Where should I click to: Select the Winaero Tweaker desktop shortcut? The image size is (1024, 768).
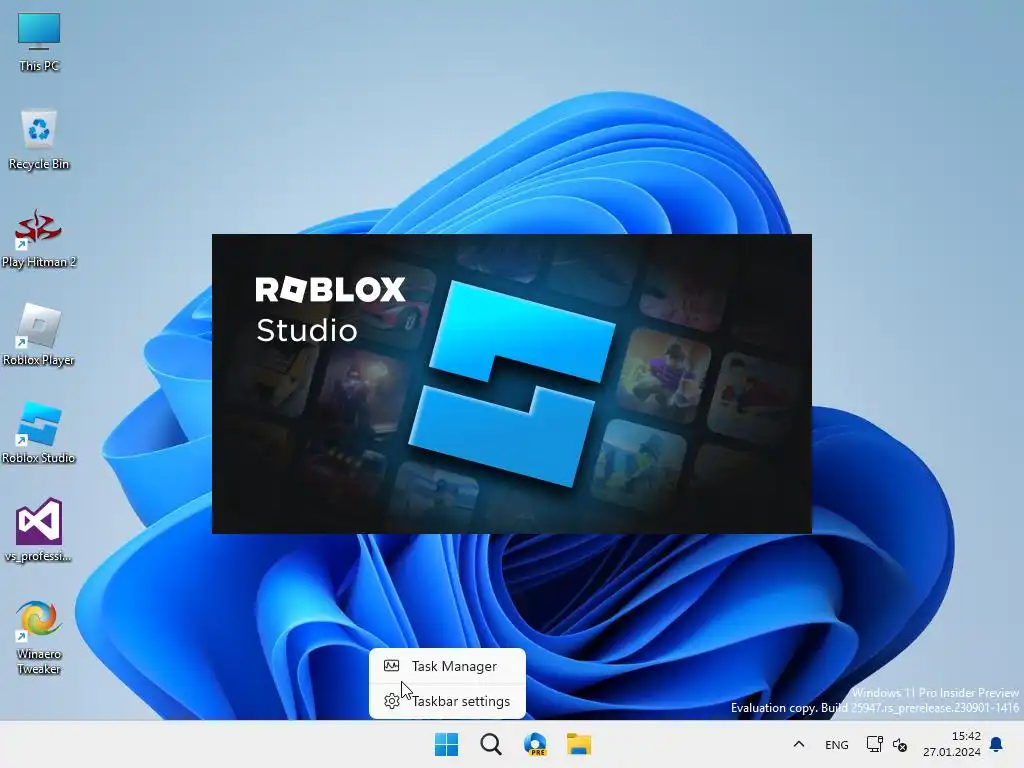coord(39,637)
